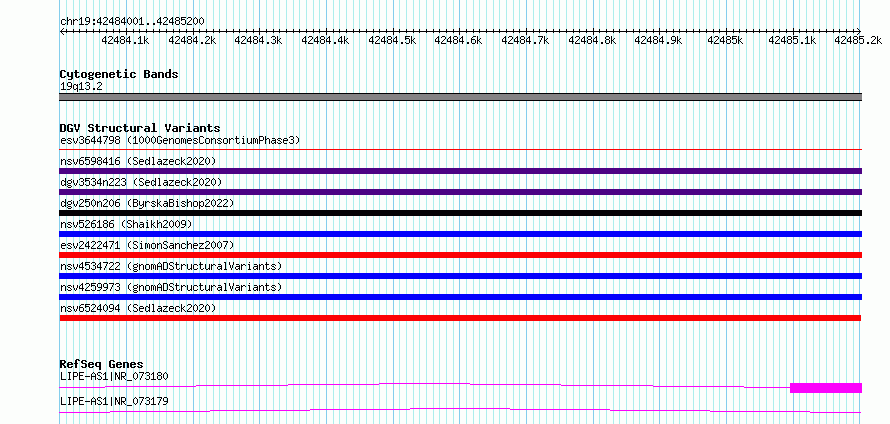
Task: Click ruler tick label 42484.9k
Action: pyautogui.click(x=658, y=40)
